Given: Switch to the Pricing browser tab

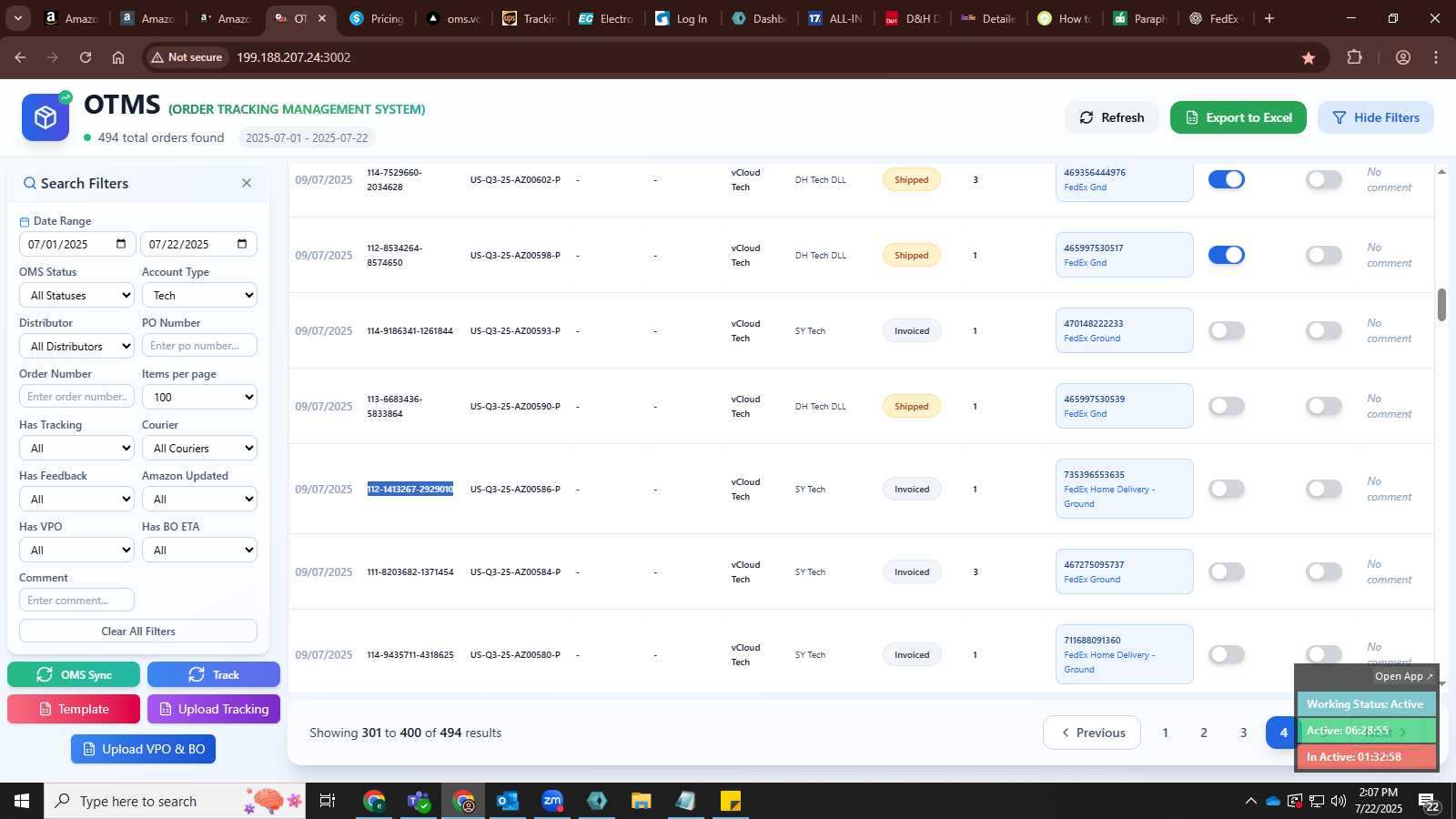Looking at the screenshot, I should [x=377, y=18].
